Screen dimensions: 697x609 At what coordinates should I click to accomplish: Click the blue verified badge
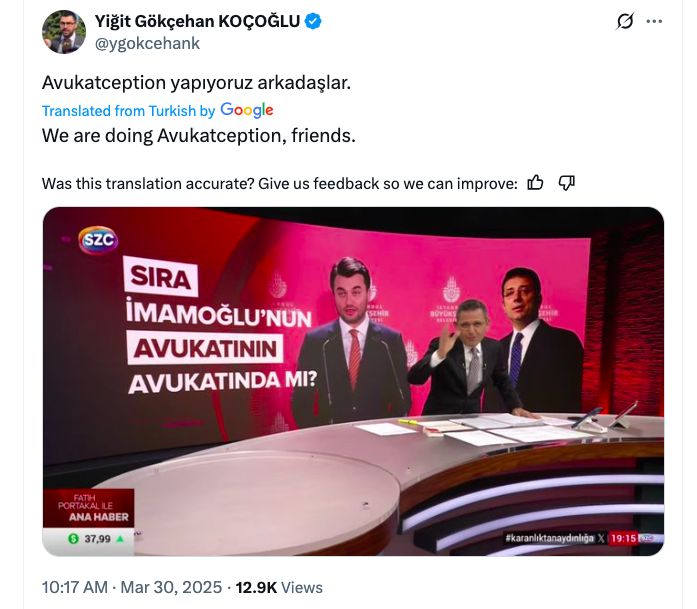point(313,21)
